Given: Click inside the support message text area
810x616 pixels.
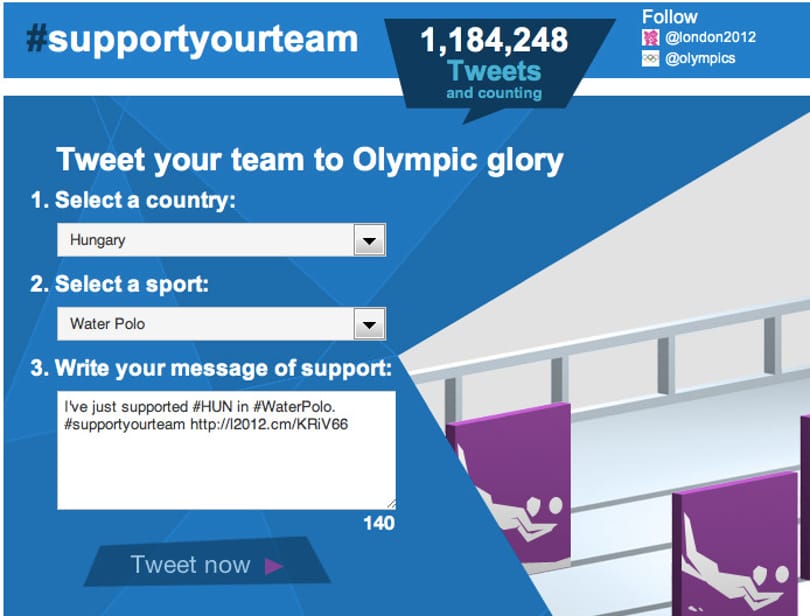Looking at the screenshot, I should point(226,450).
